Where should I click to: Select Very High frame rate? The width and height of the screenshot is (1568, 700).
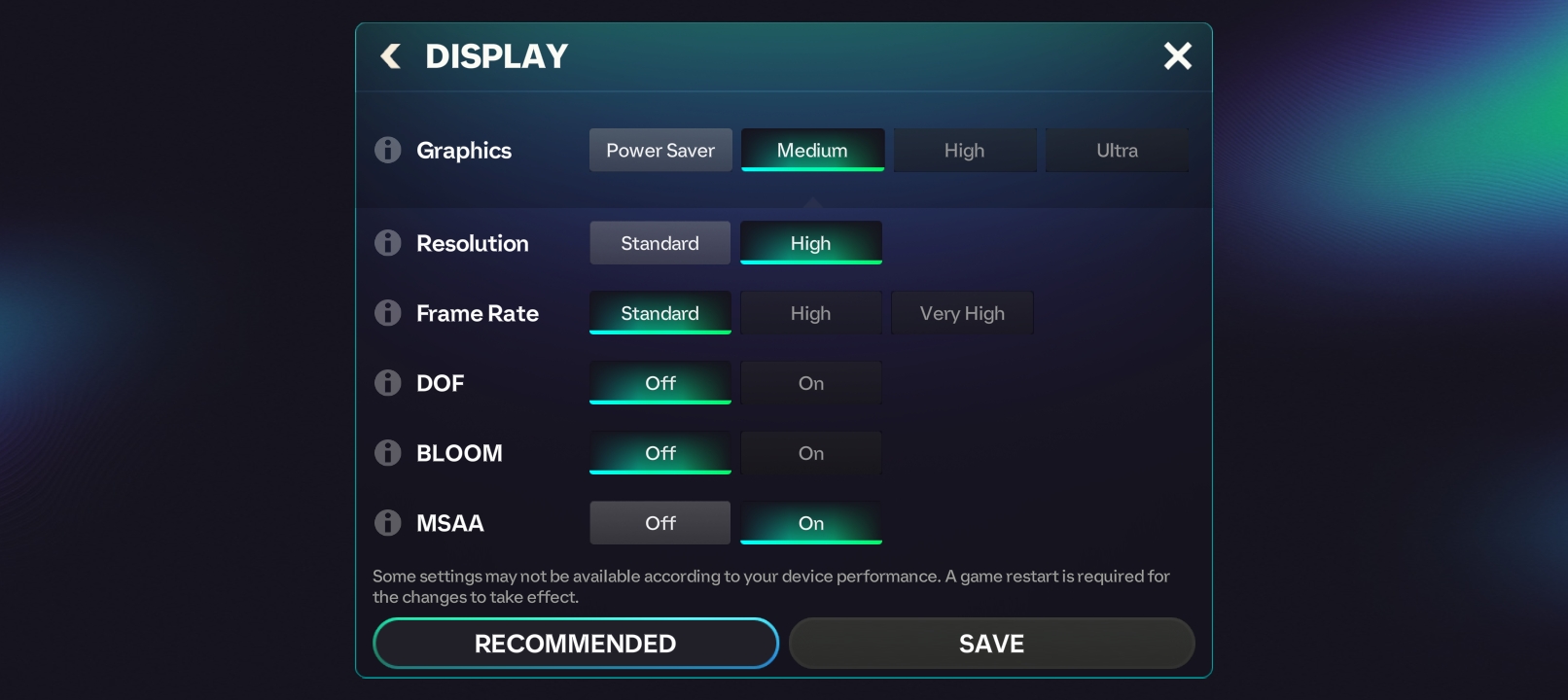click(x=962, y=313)
